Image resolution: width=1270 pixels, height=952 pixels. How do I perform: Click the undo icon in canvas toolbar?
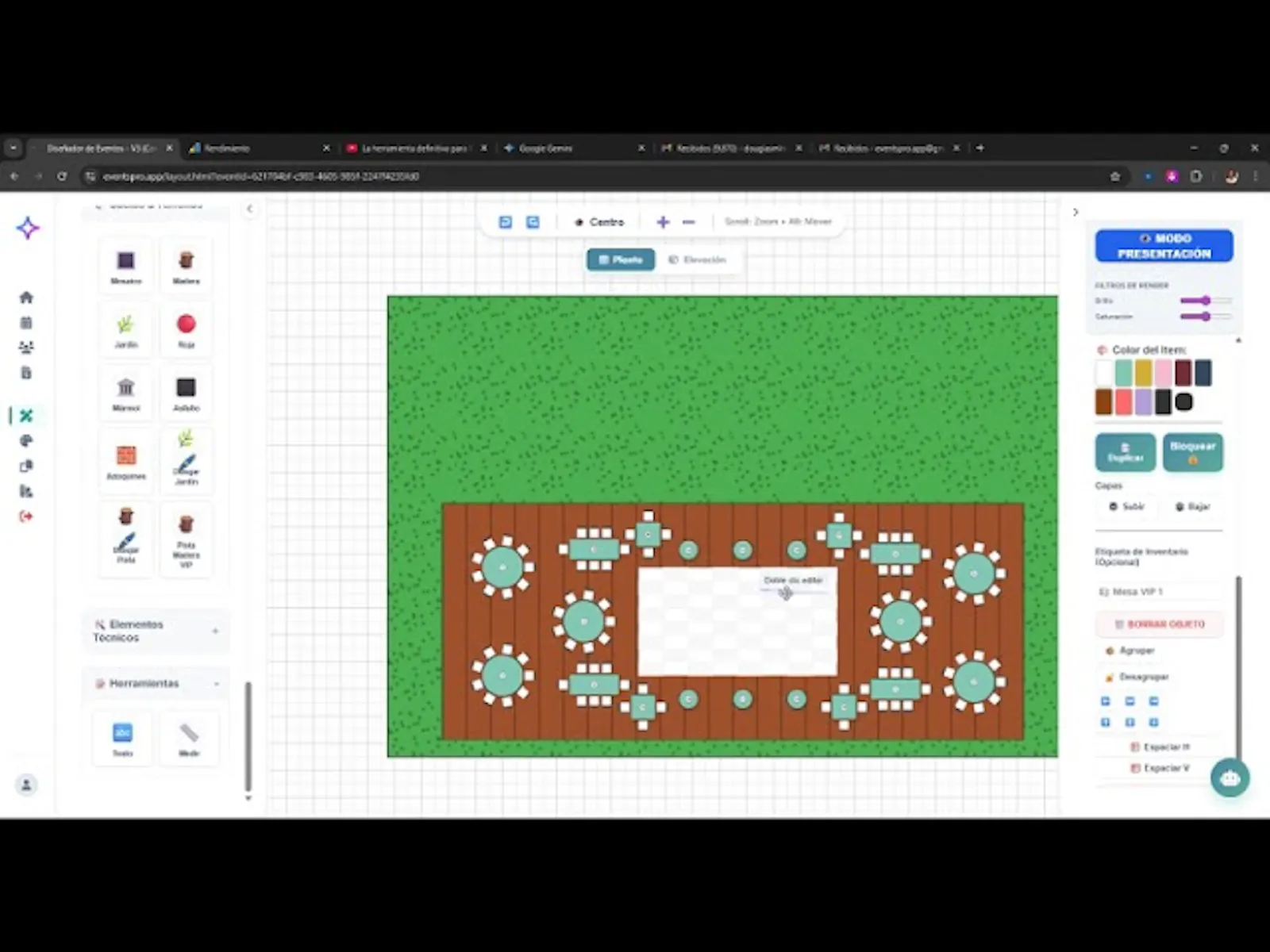pyautogui.click(x=506, y=222)
